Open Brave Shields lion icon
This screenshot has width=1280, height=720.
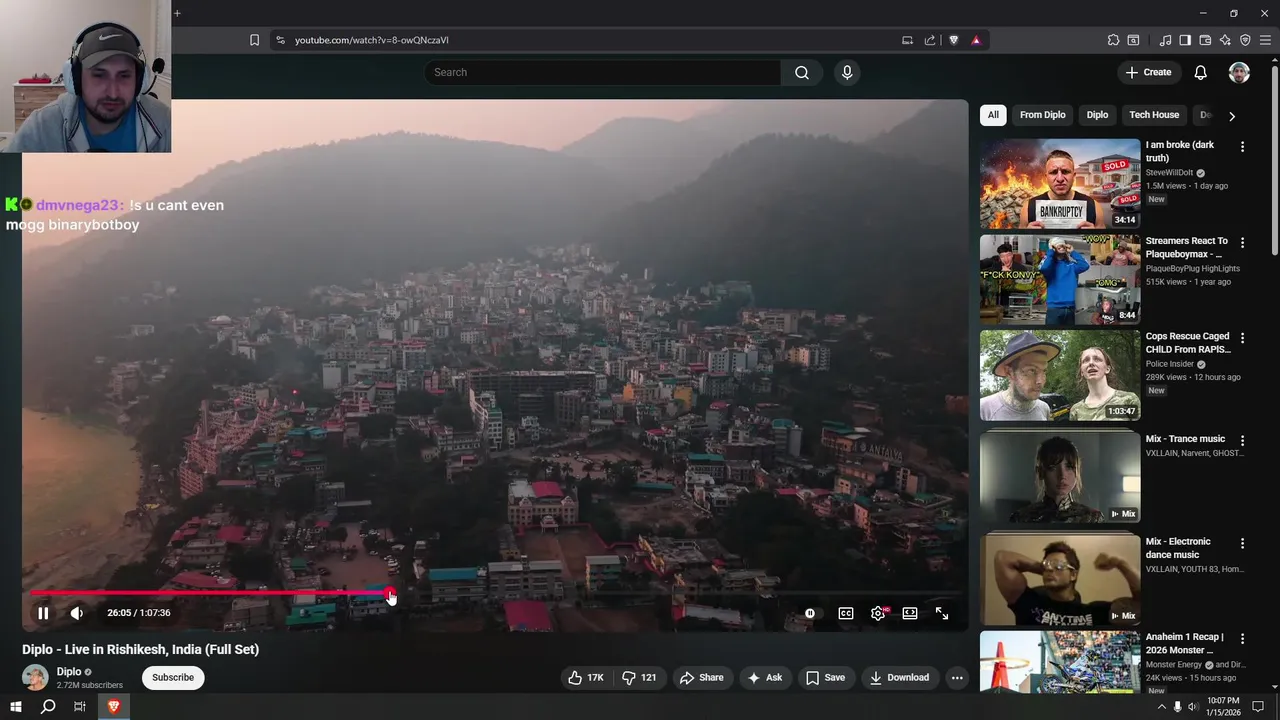953,40
